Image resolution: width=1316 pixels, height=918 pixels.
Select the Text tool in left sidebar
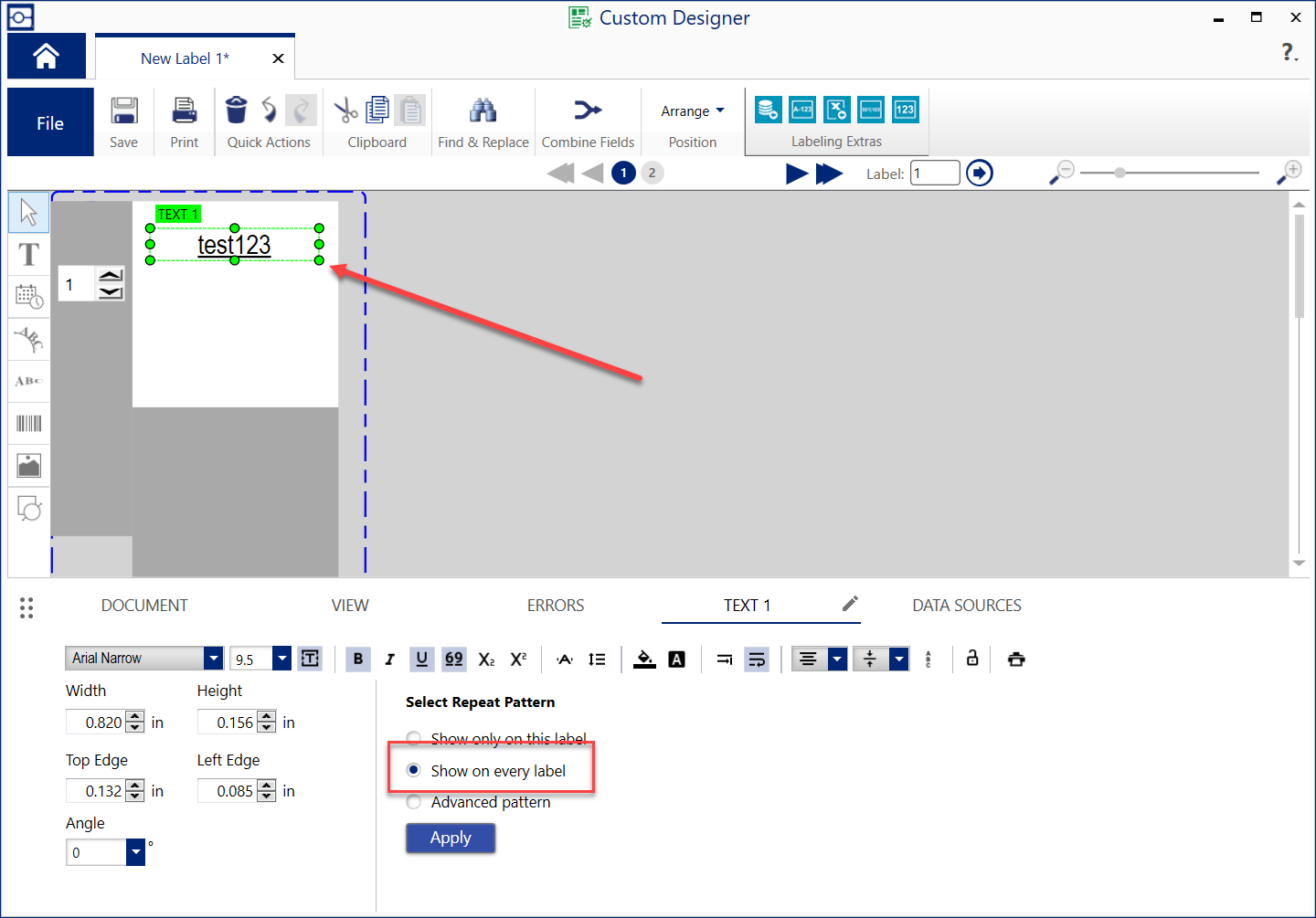(x=29, y=254)
